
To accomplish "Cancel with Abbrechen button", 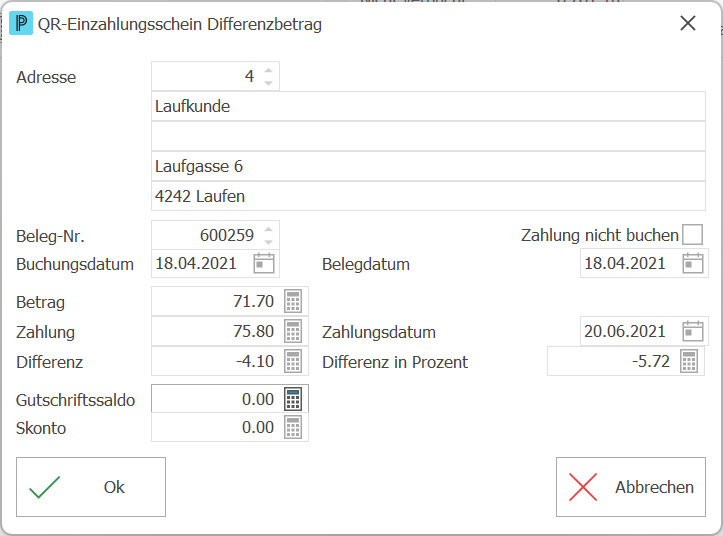I will (631, 487).
